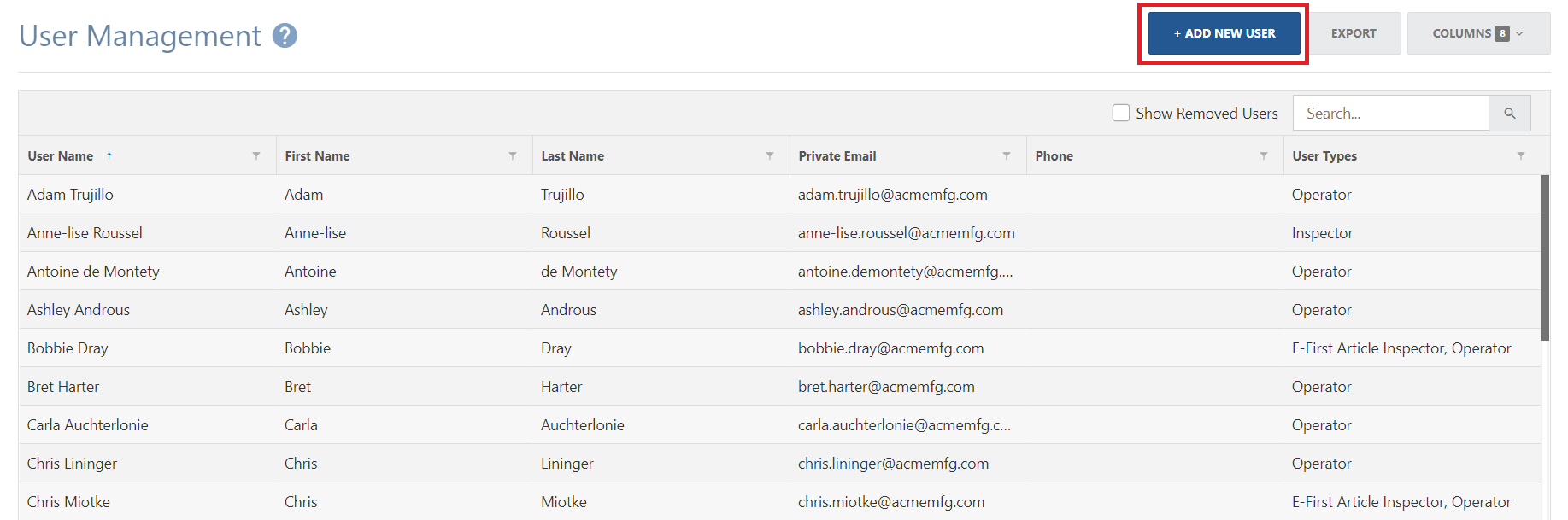Image resolution: width=1568 pixels, height=520 pixels.
Task: Click Bobbie Dray's E-First Article Inspector type
Action: tap(1368, 348)
